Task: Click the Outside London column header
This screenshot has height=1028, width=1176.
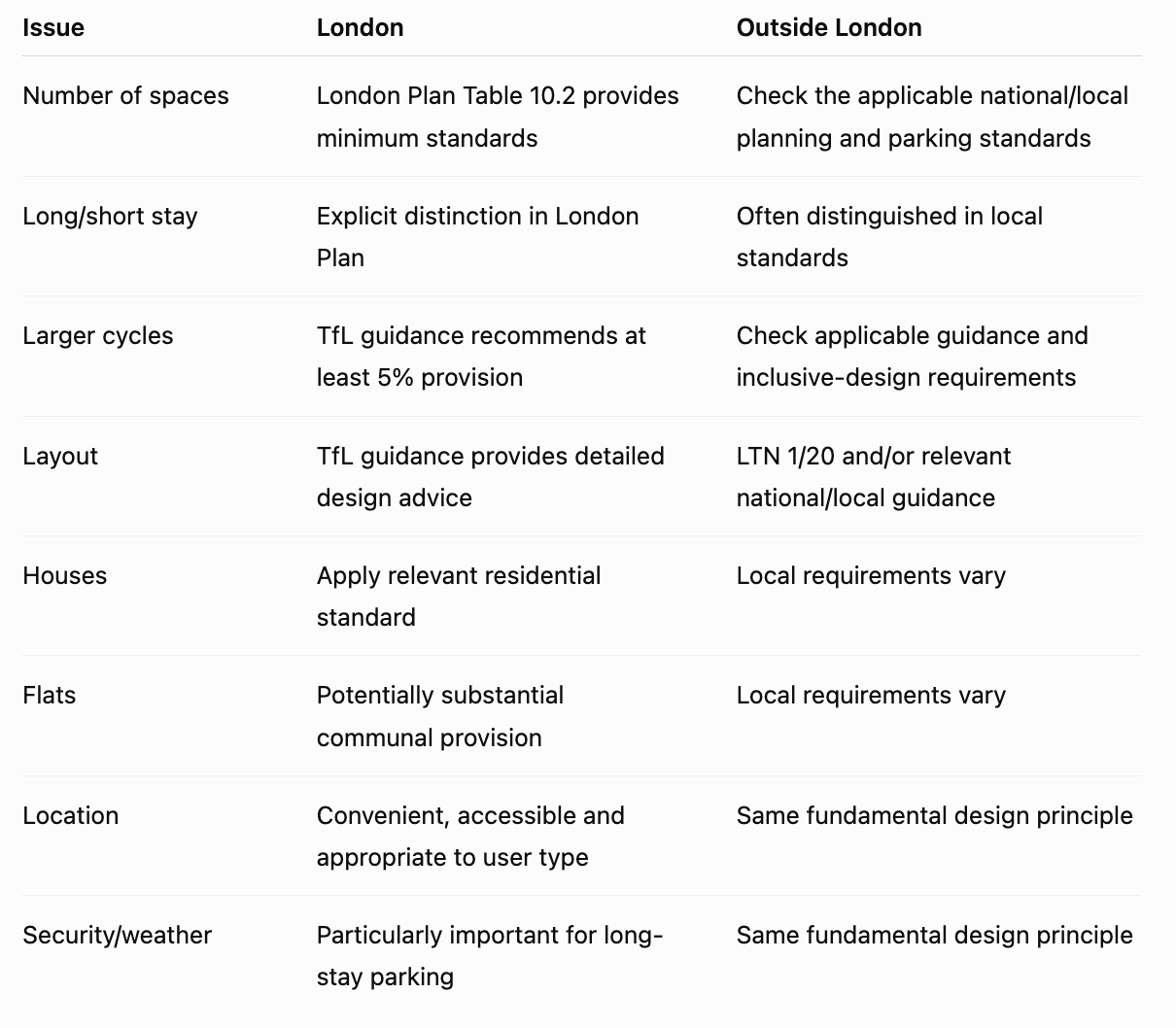Action: [x=829, y=27]
